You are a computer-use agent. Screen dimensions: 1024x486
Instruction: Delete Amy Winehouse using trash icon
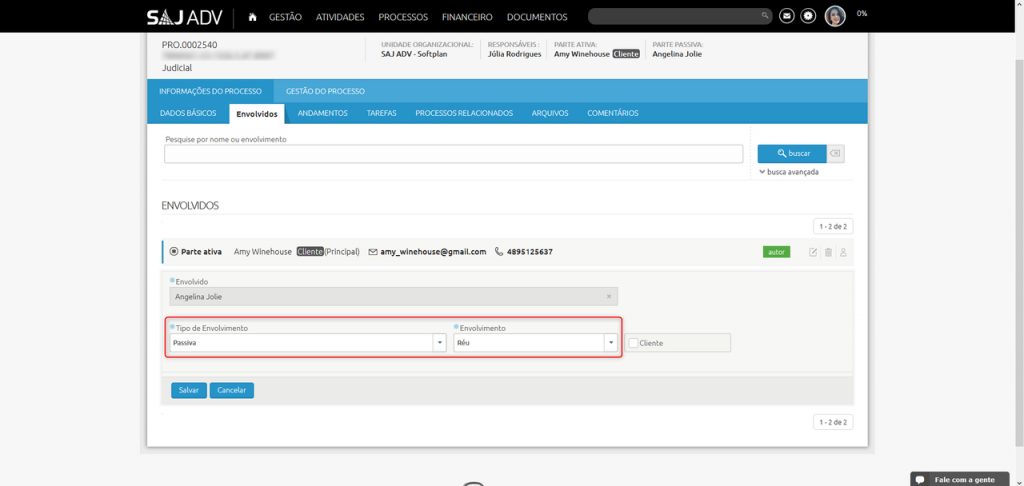[x=828, y=252]
